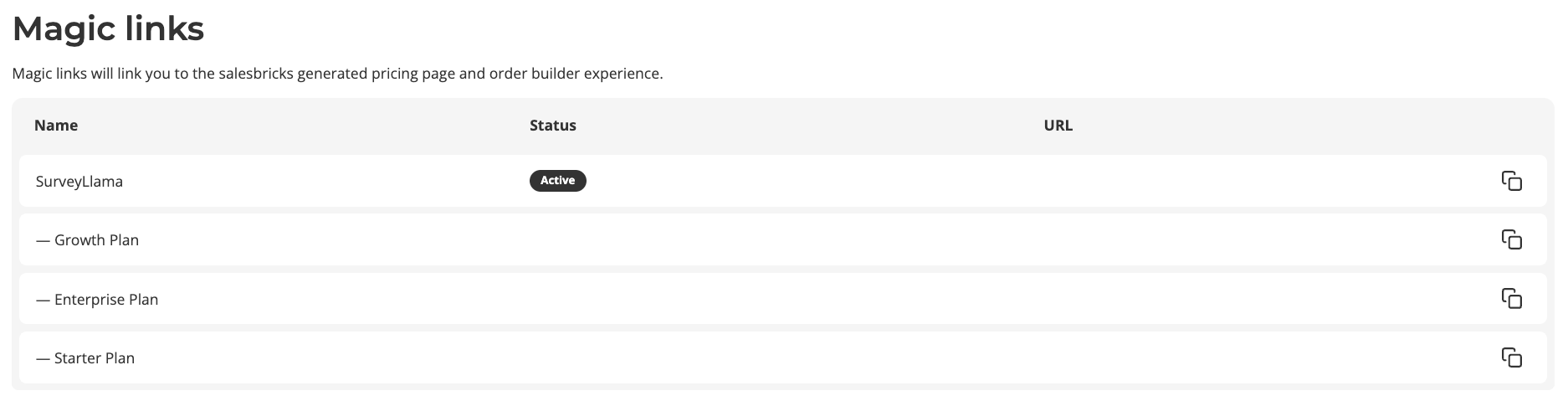Copy the Growth Plan magic link
Screen dimensions: 1568x396
[x=1511, y=239]
